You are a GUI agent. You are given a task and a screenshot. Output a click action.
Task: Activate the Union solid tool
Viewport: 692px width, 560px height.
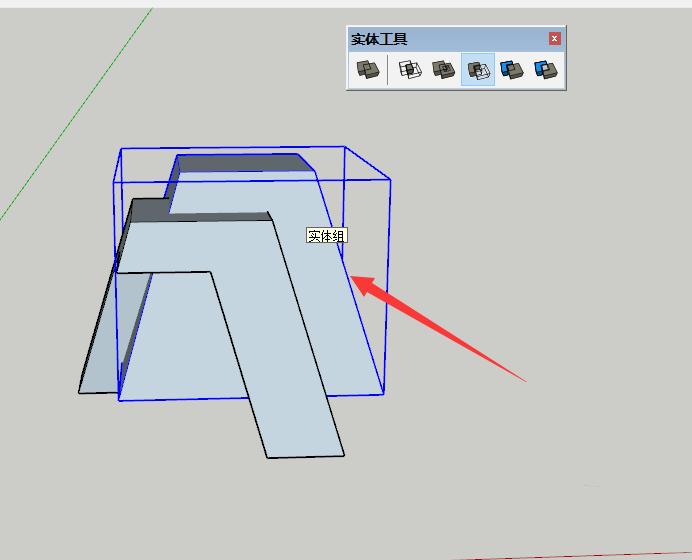click(x=443, y=70)
